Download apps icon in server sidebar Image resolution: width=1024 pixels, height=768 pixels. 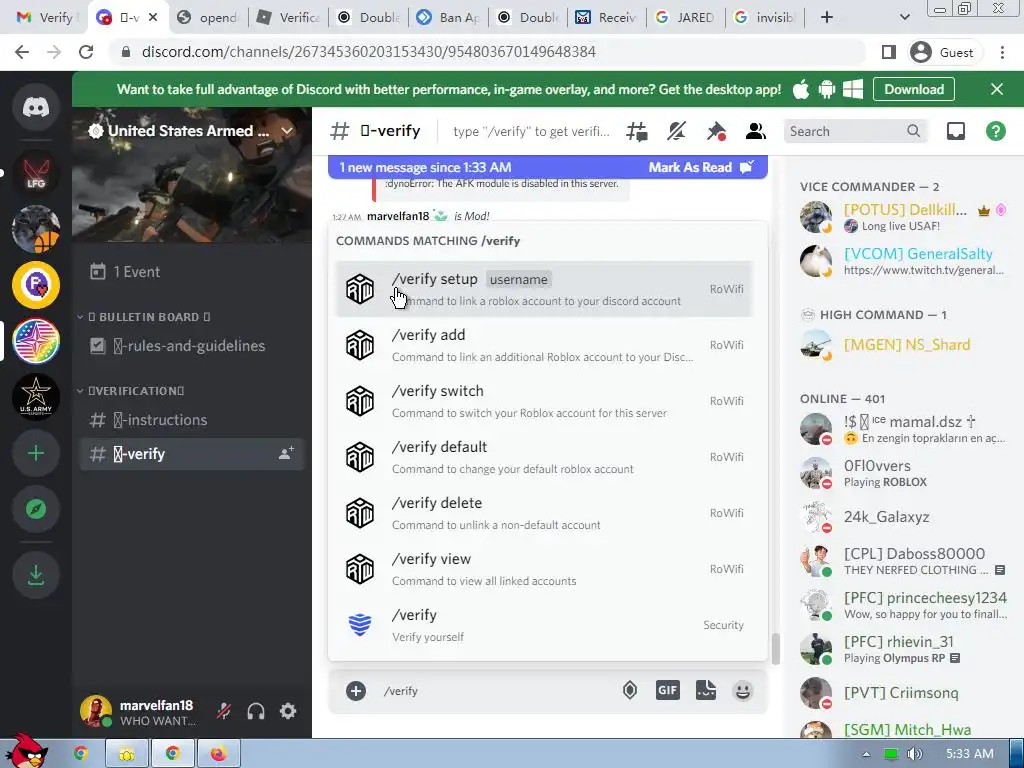tap(36, 575)
